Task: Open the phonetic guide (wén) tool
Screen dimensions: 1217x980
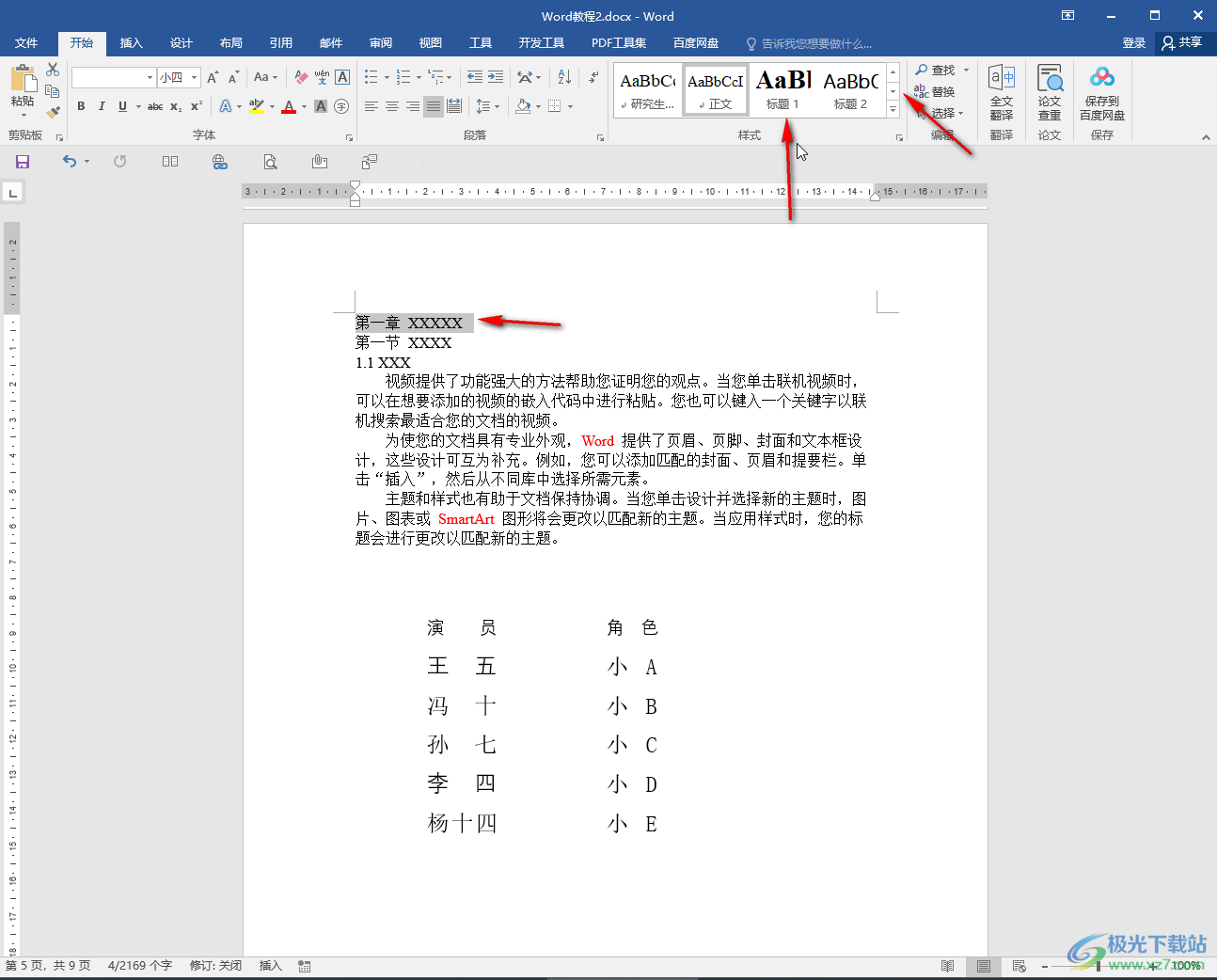Action: (322, 77)
